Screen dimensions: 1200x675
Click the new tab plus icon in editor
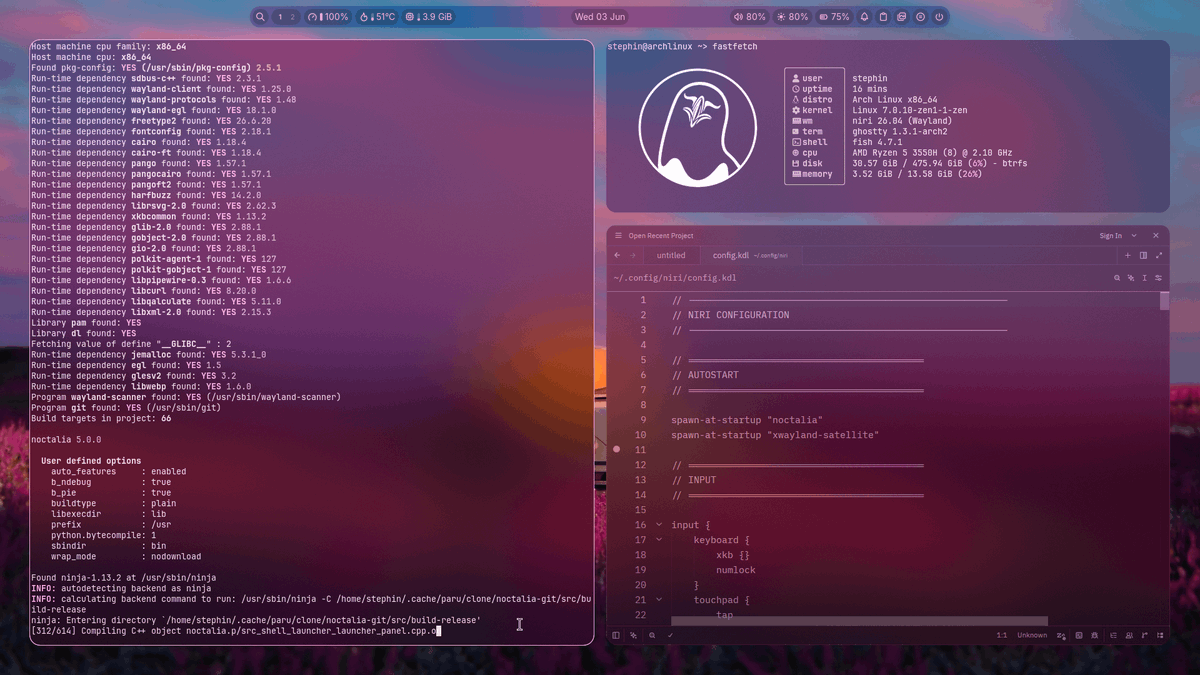1128,255
